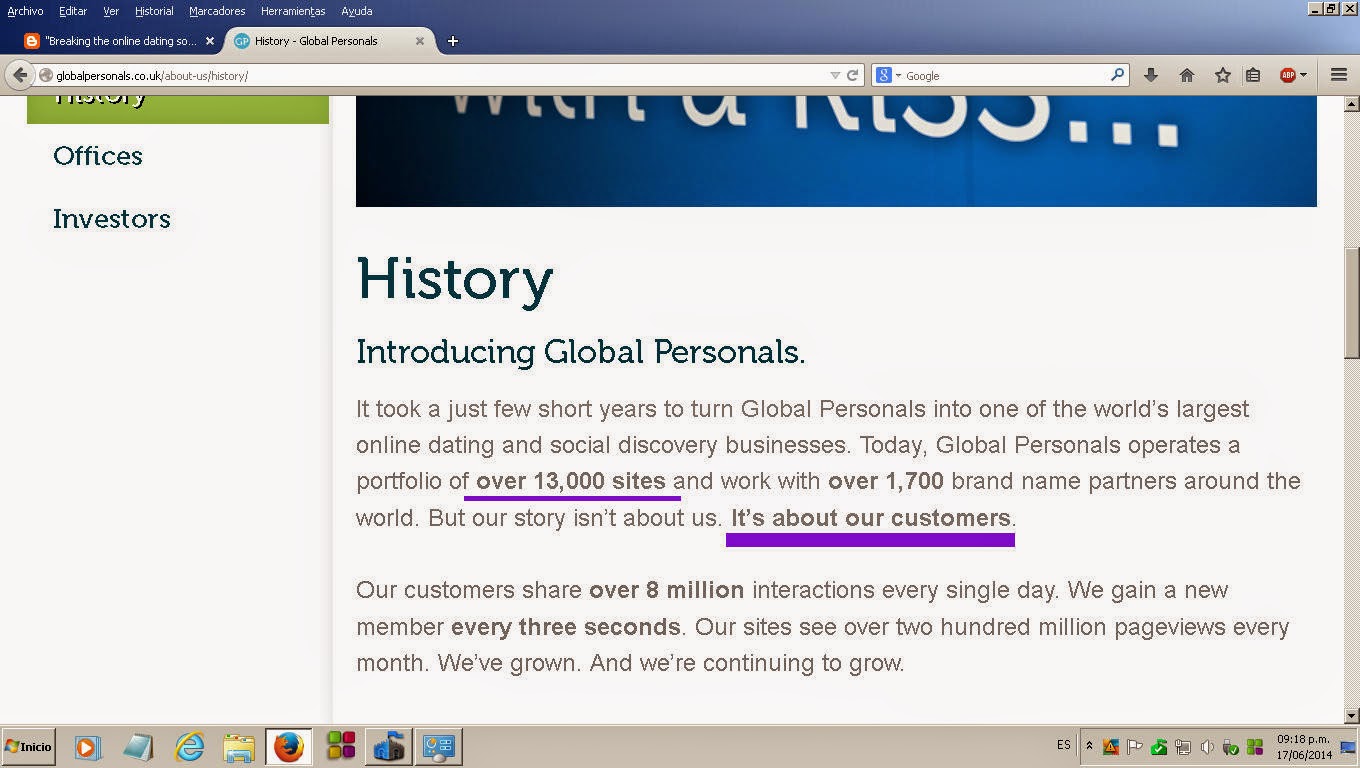Viewport: 1360px width, 768px height.
Task: Open the Archivo menu
Action: [25, 11]
